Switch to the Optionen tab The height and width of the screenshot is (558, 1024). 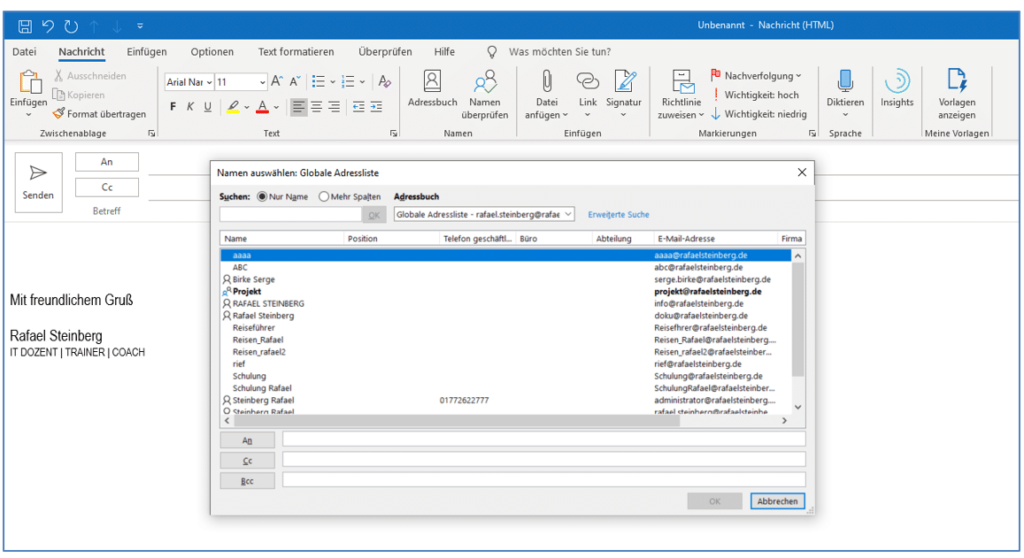[x=212, y=52]
